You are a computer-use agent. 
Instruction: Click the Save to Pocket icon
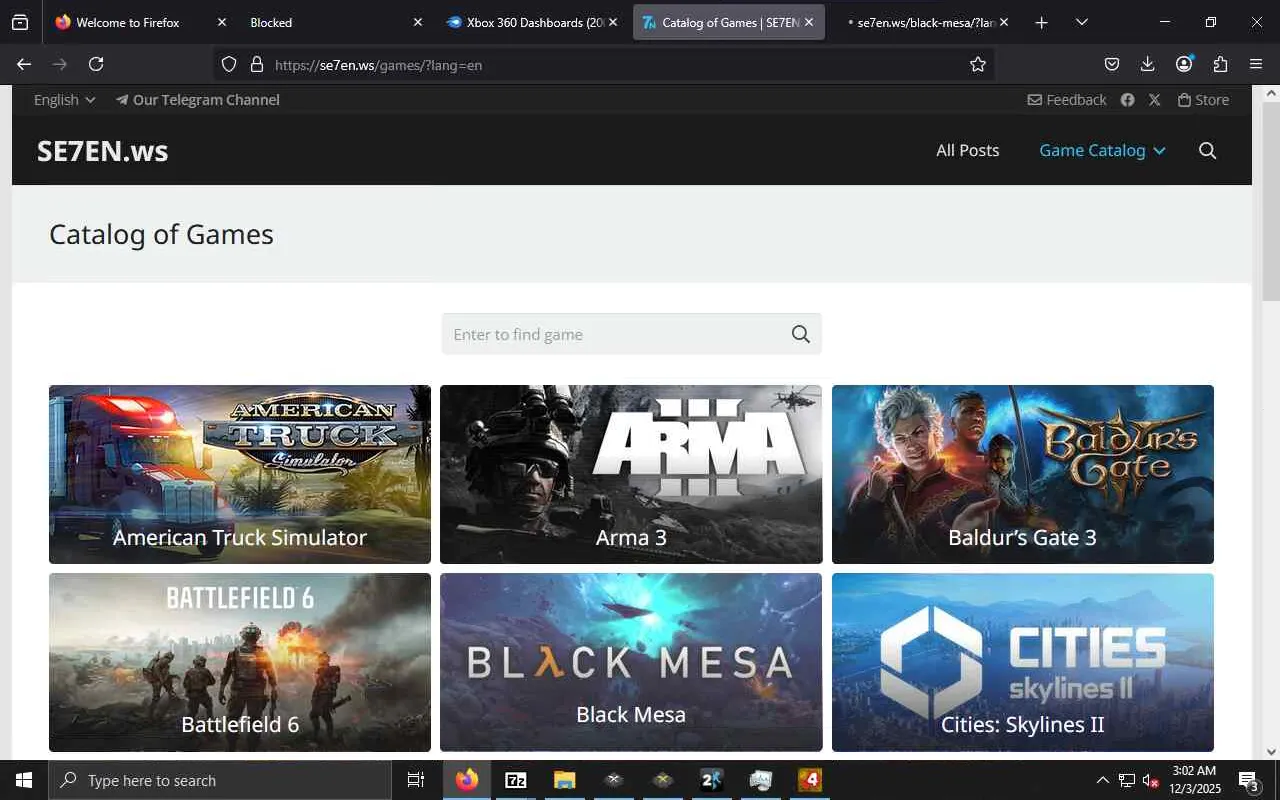tap(1112, 64)
